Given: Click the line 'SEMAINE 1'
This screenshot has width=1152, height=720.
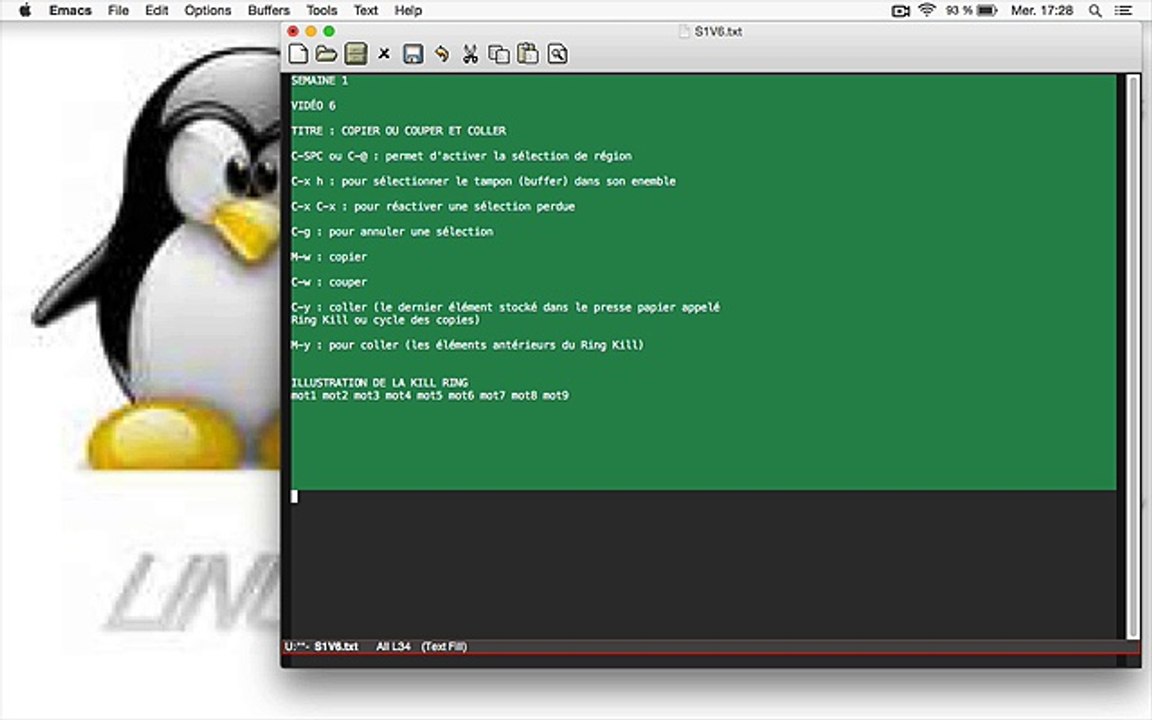Looking at the screenshot, I should (320, 80).
